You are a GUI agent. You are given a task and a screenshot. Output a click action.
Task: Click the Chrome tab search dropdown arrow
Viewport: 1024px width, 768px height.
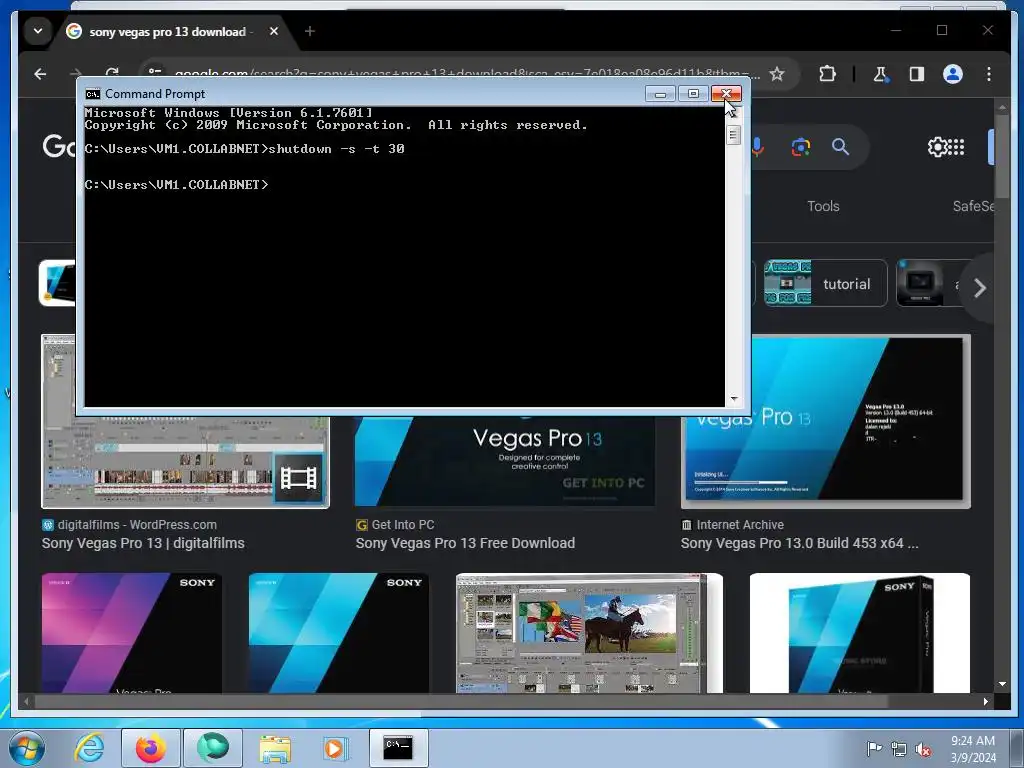[x=38, y=31]
